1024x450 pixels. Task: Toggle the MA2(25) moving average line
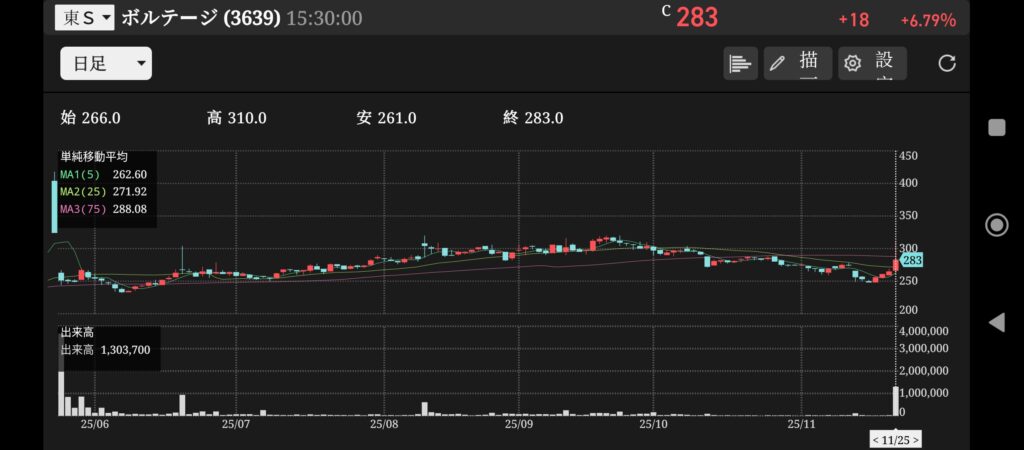point(103,191)
